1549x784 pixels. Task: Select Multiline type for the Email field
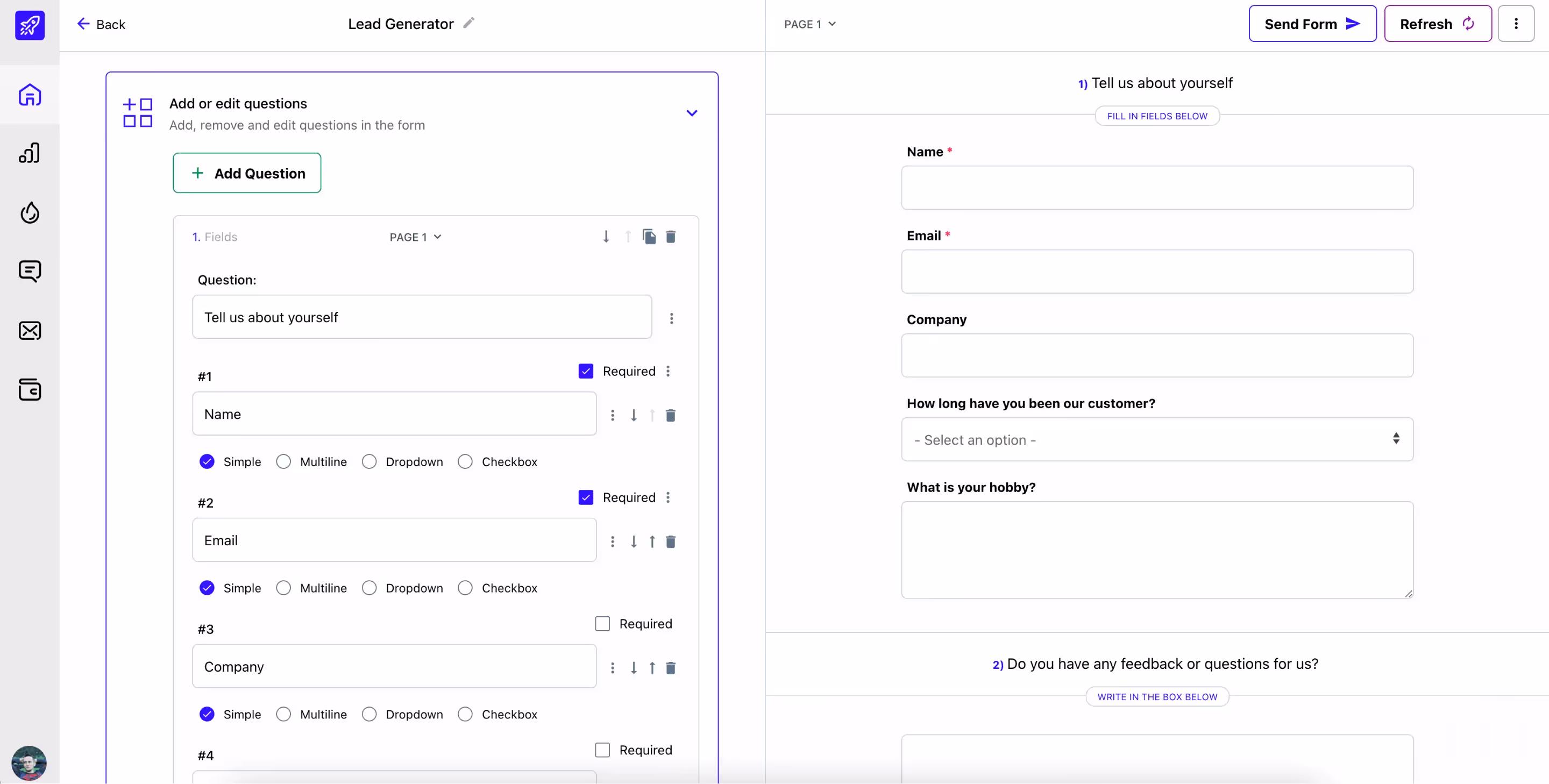[283, 587]
